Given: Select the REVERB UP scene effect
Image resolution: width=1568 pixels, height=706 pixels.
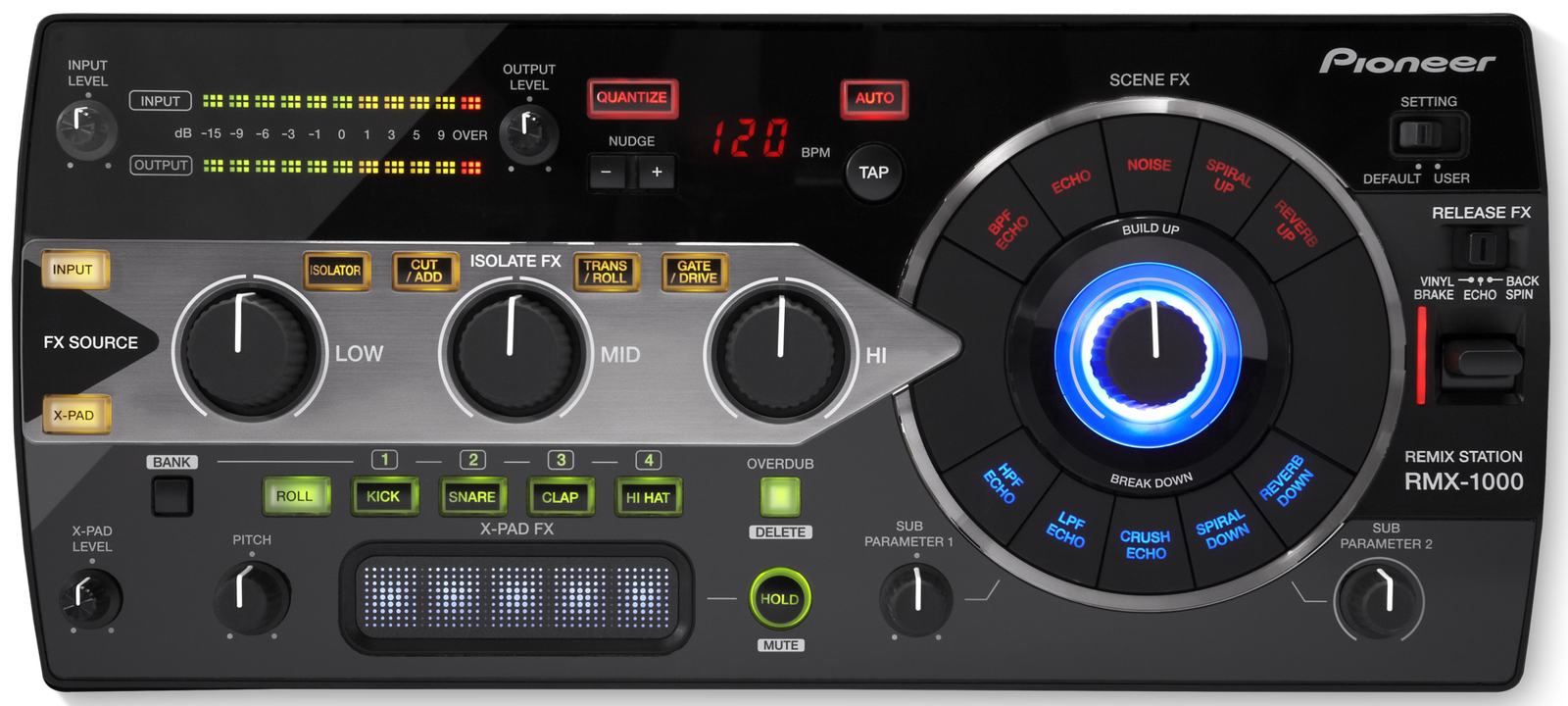Looking at the screenshot, I should click(x=1294, y=224).
